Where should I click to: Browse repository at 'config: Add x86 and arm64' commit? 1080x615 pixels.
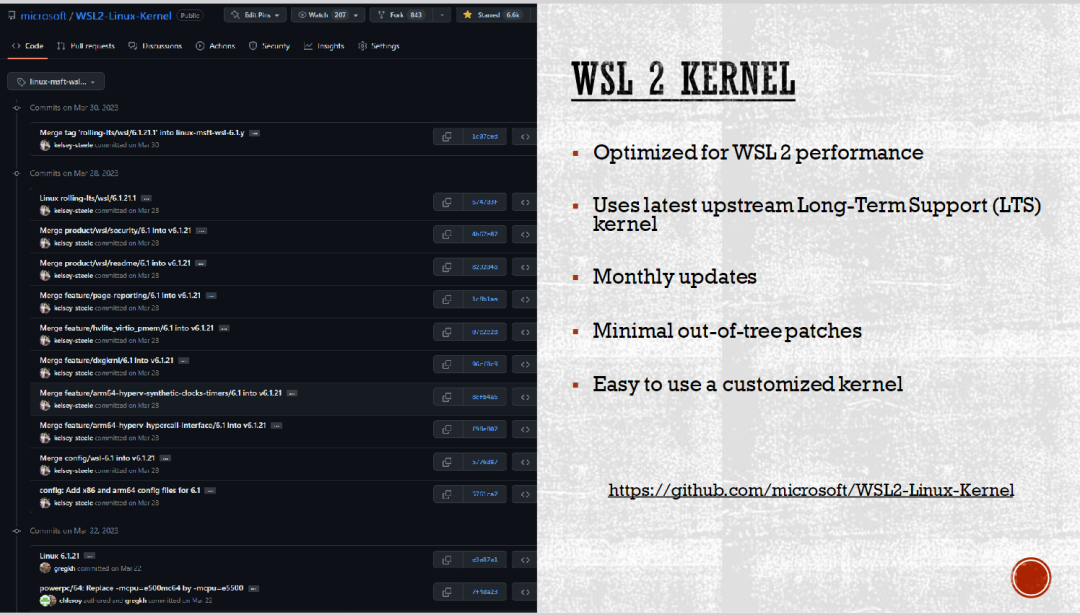coord(525,494)
